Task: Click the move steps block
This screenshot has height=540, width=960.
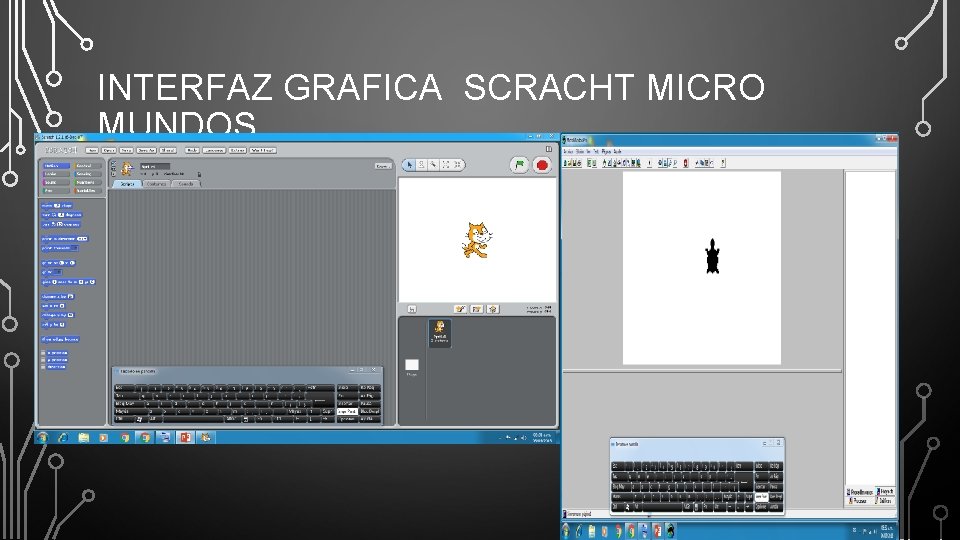Action: pos(57,206)
